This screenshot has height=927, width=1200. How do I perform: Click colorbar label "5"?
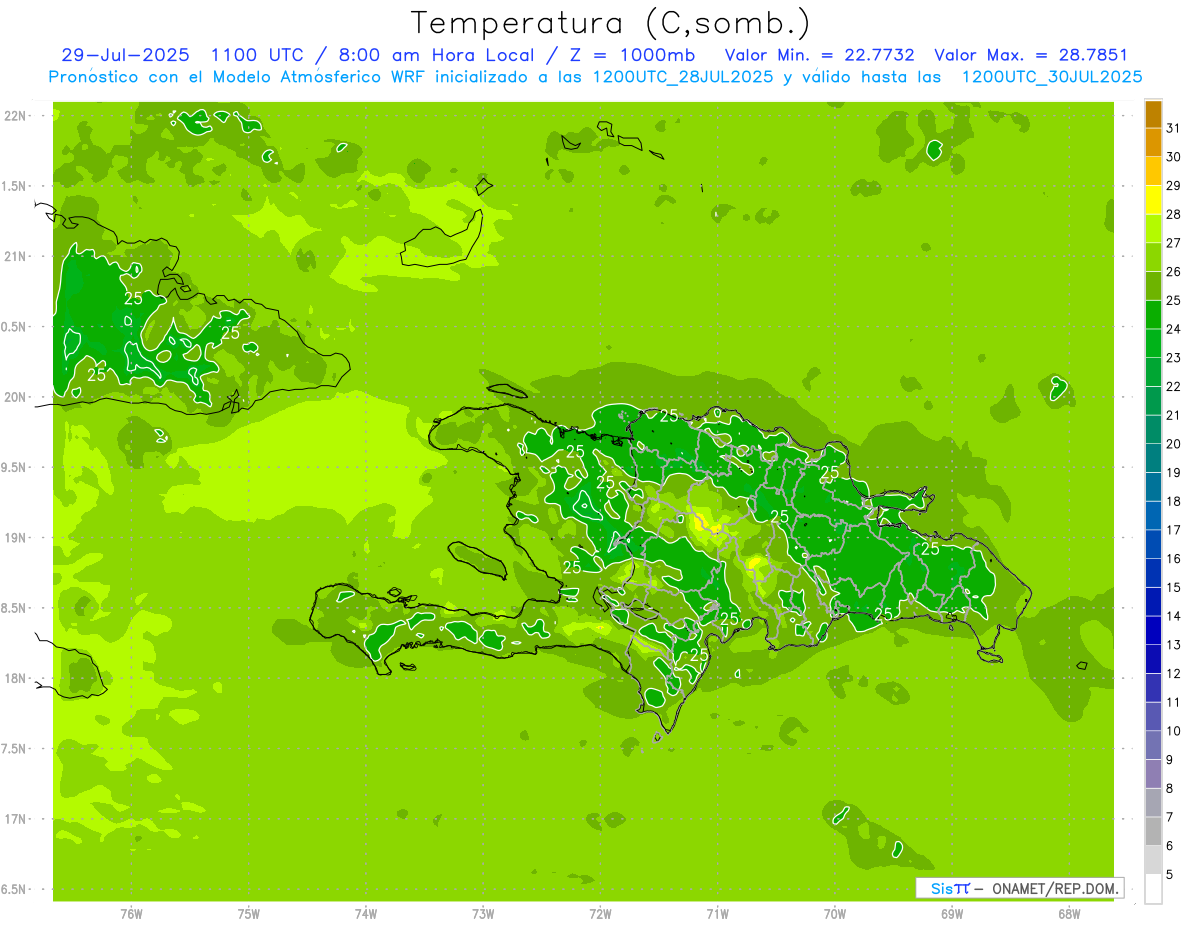pos(1170,875)
